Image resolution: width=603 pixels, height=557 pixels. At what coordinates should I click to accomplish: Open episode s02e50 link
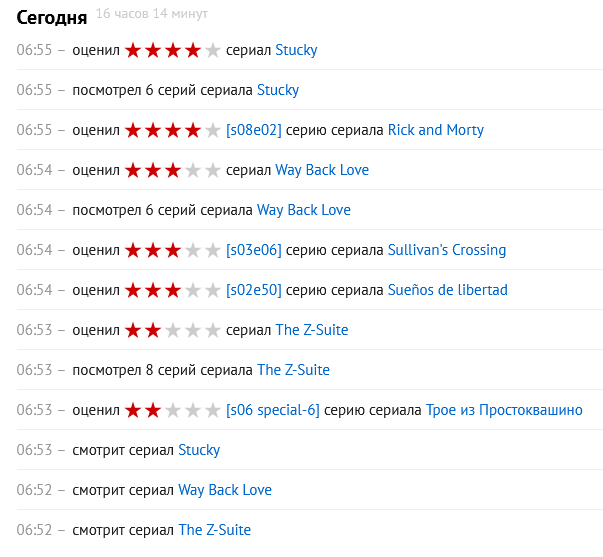click(x=254, y=290)
